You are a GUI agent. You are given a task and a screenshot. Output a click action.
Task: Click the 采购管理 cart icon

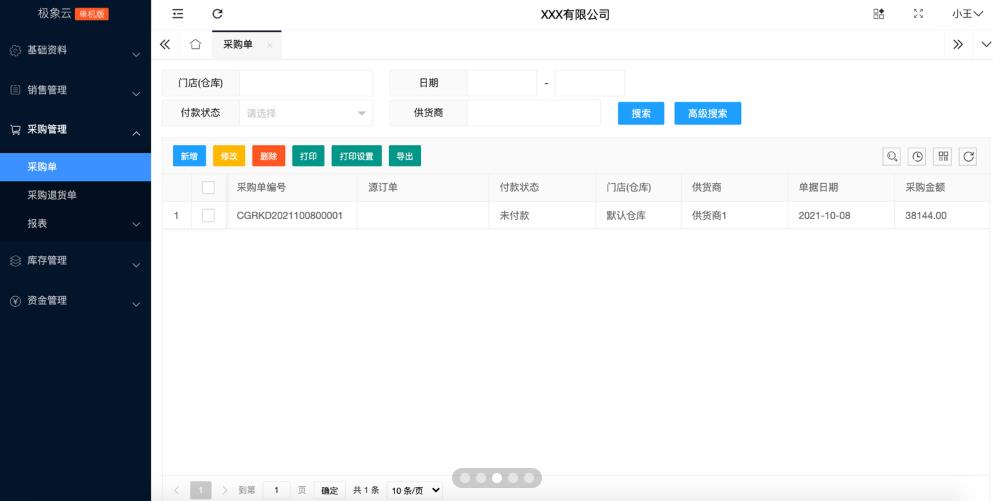[15, 130]
